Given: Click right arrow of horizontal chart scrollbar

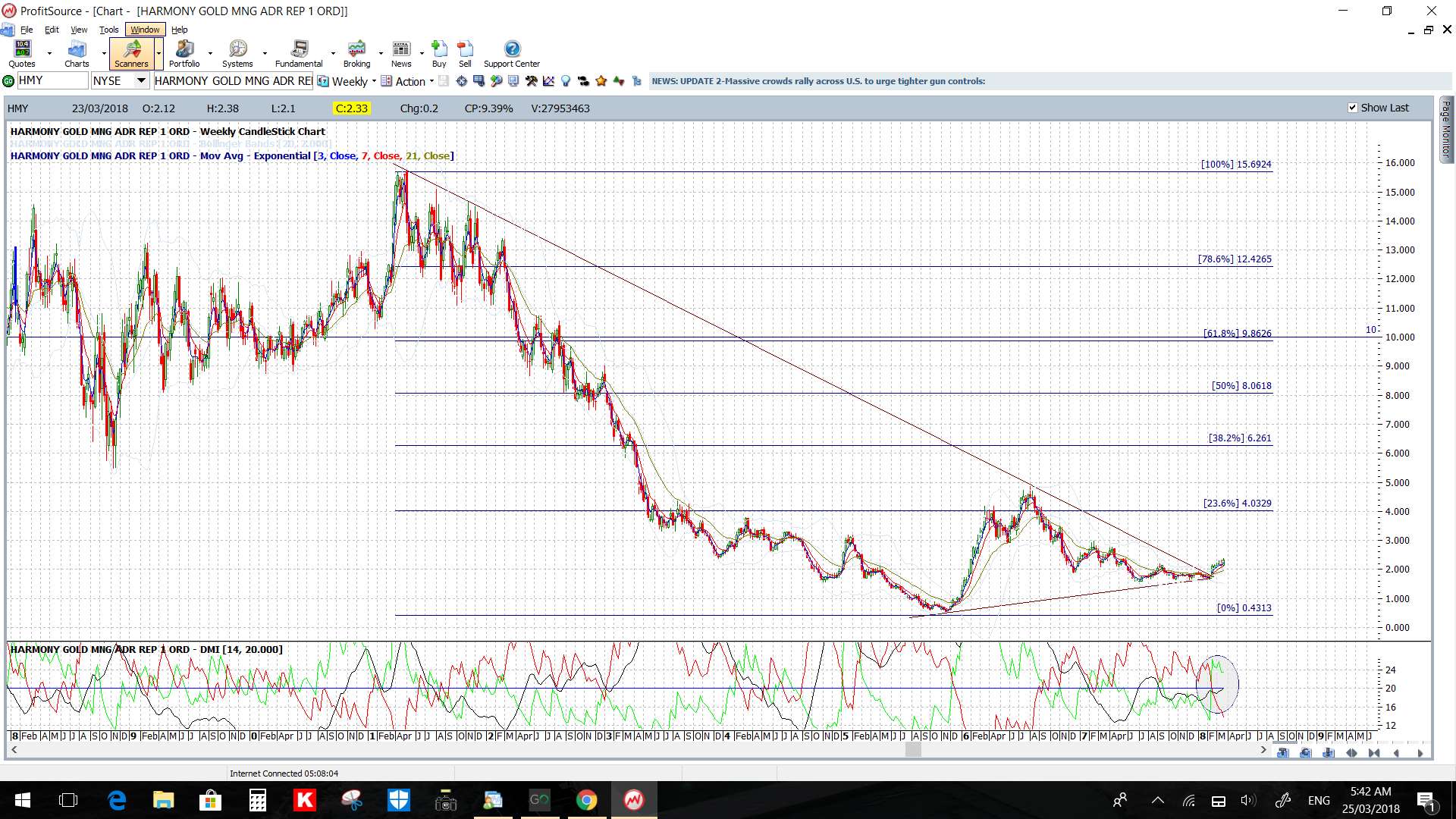Looking at the screenshot, I should click(1263, 749).
